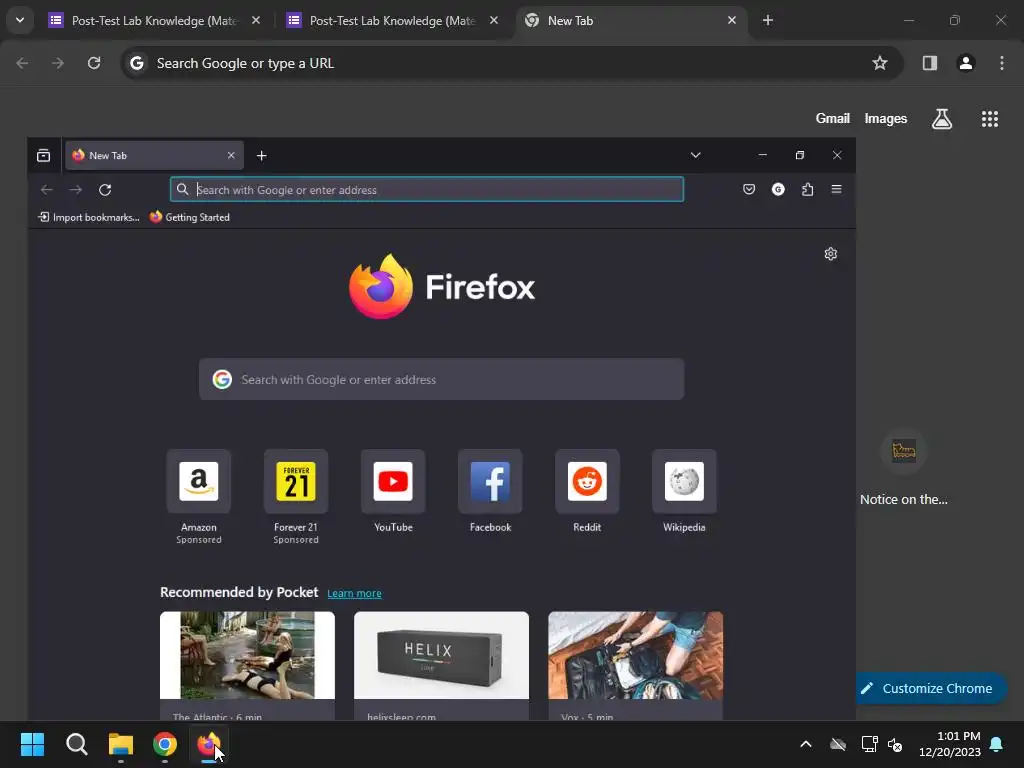Open Vox Pocket story thumbnail

pyautogui.click(x=635, y=655)
